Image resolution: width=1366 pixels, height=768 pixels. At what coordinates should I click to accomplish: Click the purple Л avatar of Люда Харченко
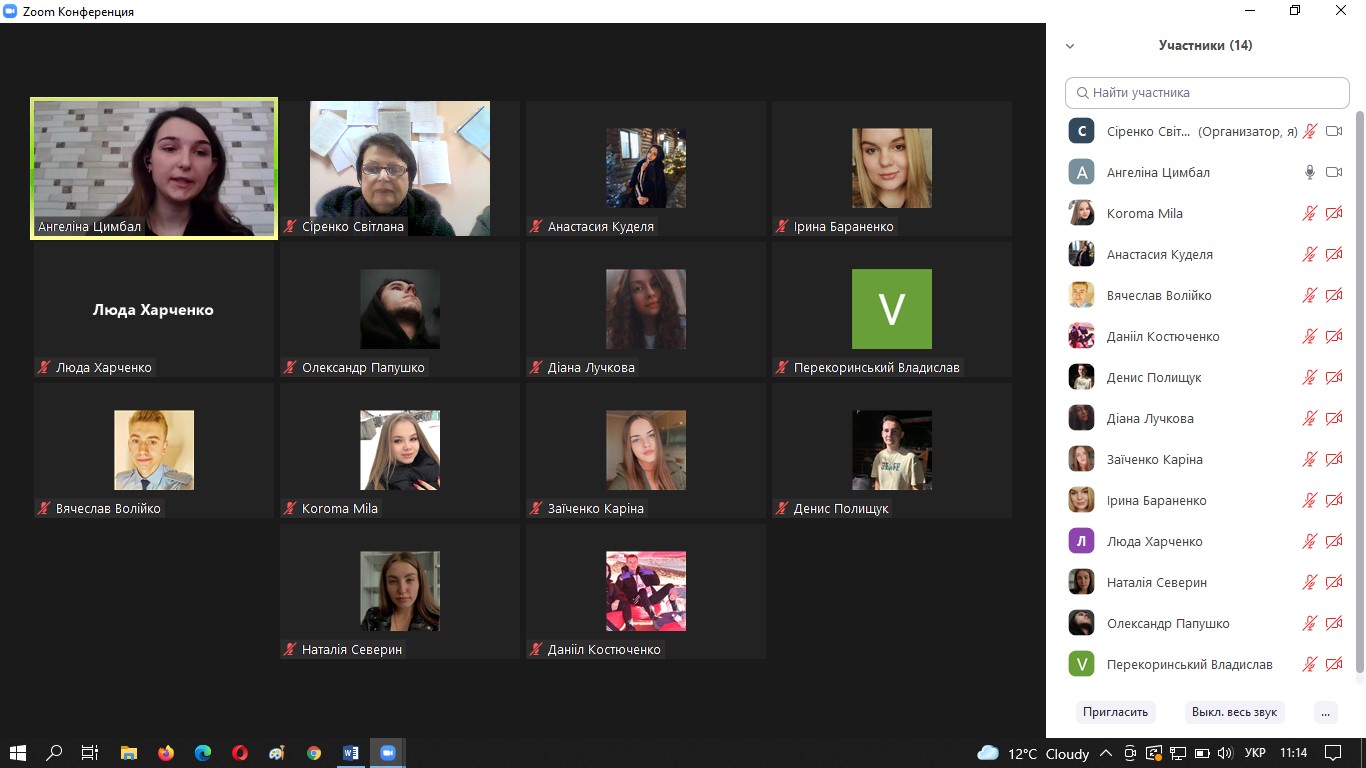(1081, 541)
